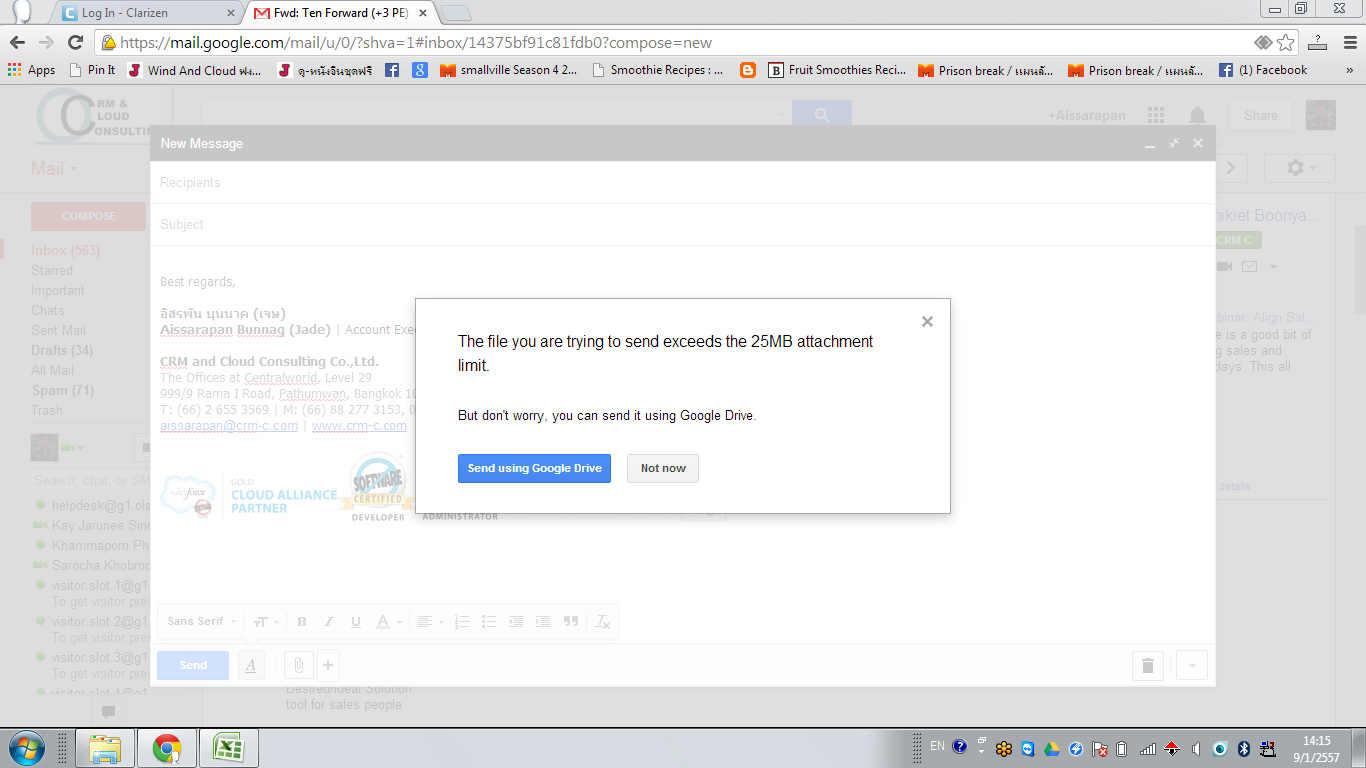Open the Sans Serif font dropdown

coord(202,621)
